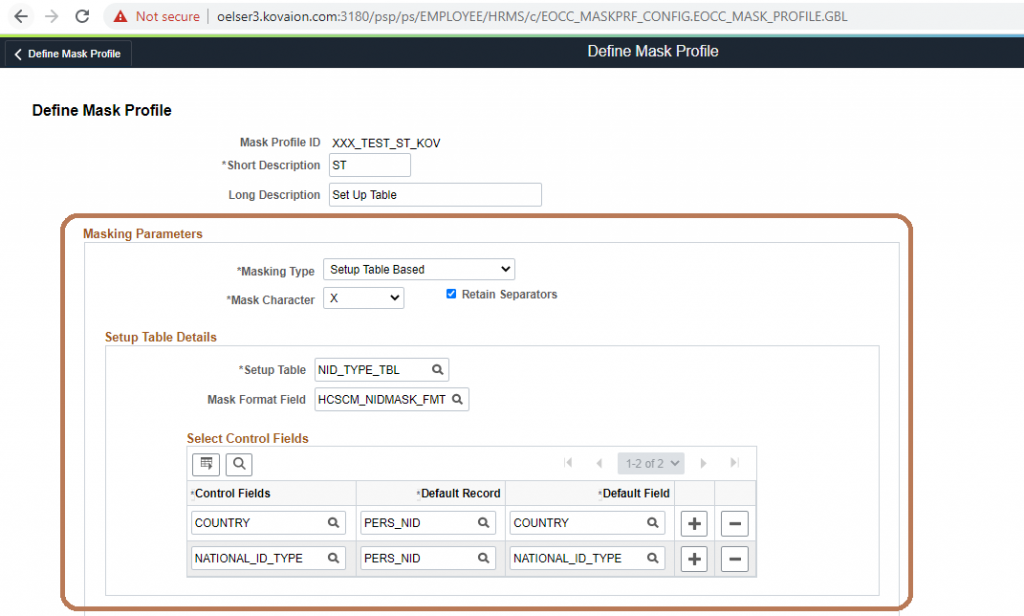Add a row after the NATIONAL_ID_TYPE row
1024x616 pixels.
(x=694, y=559)
